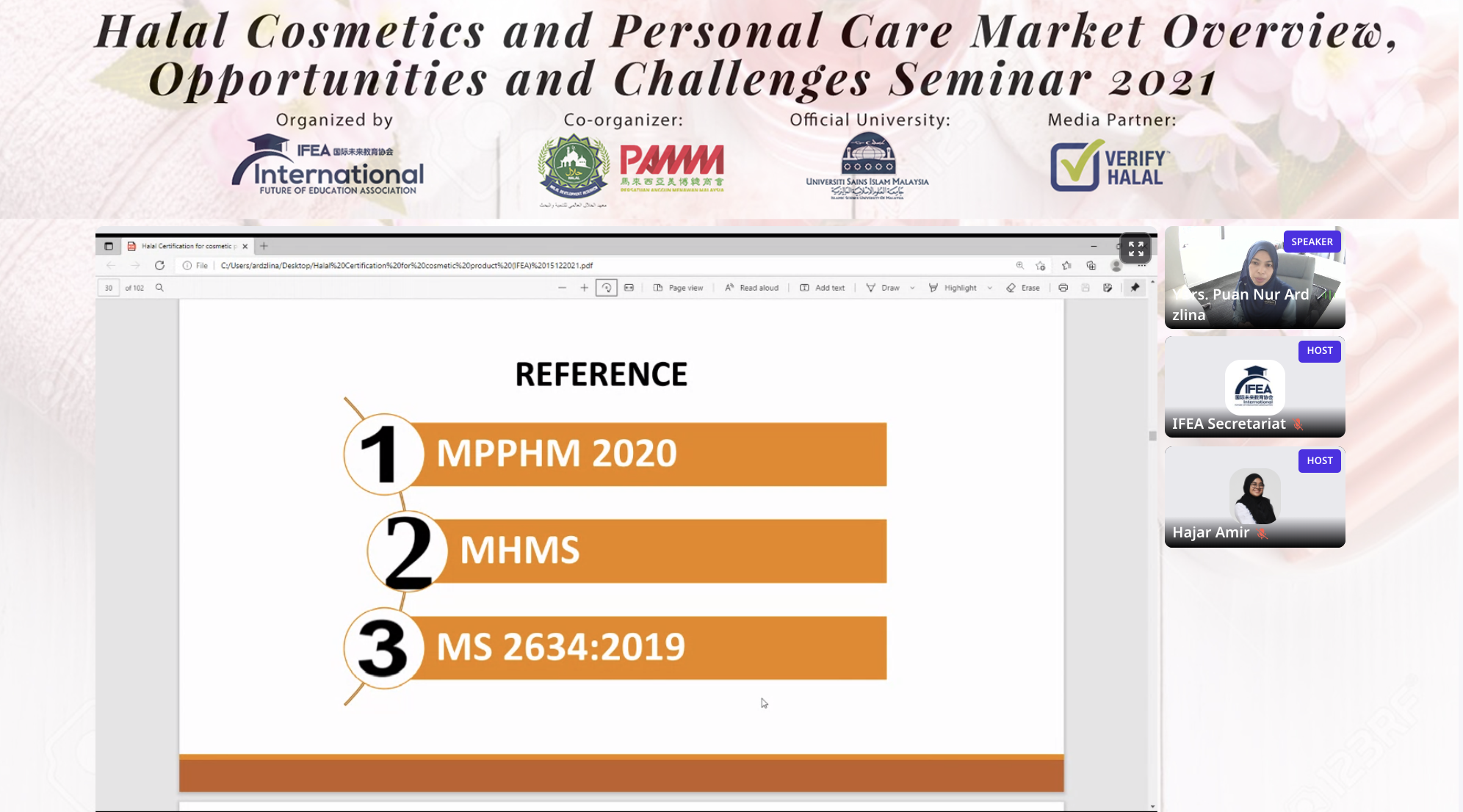This screenshot has height=812, width=1463.
Task: Select the Draw tool
Action: pos(887,287)
